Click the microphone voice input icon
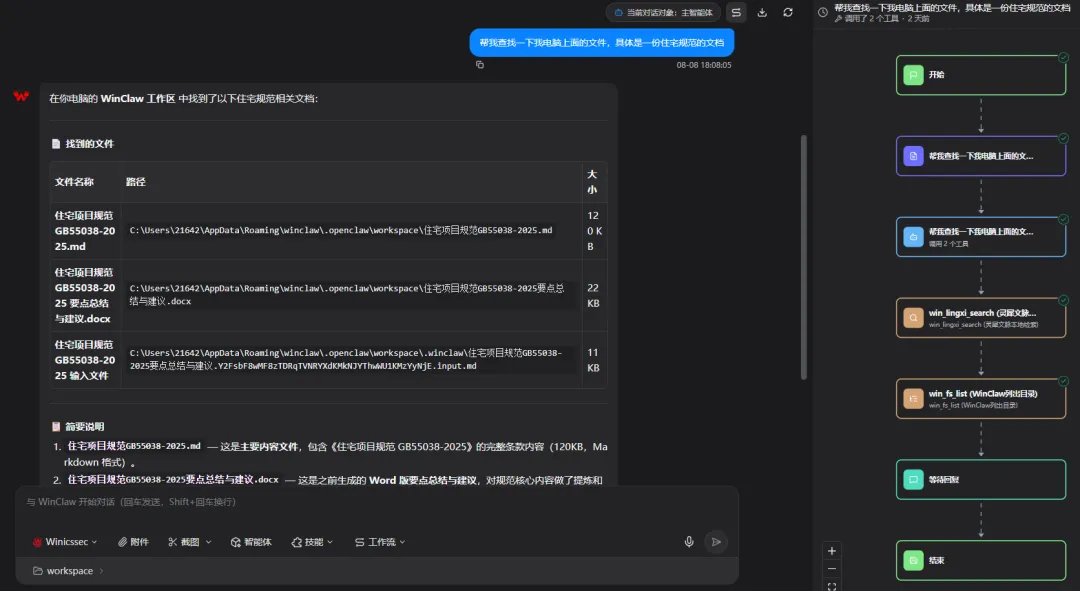 tap(689, 542)
